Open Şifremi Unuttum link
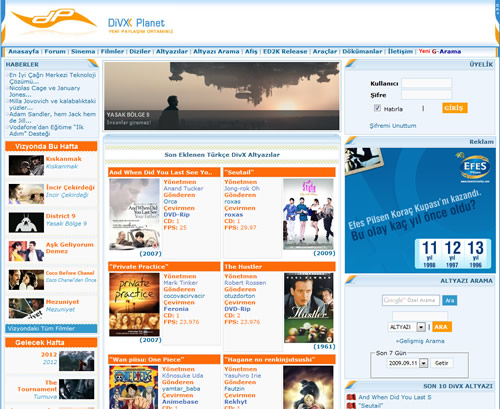 (393, 126)
